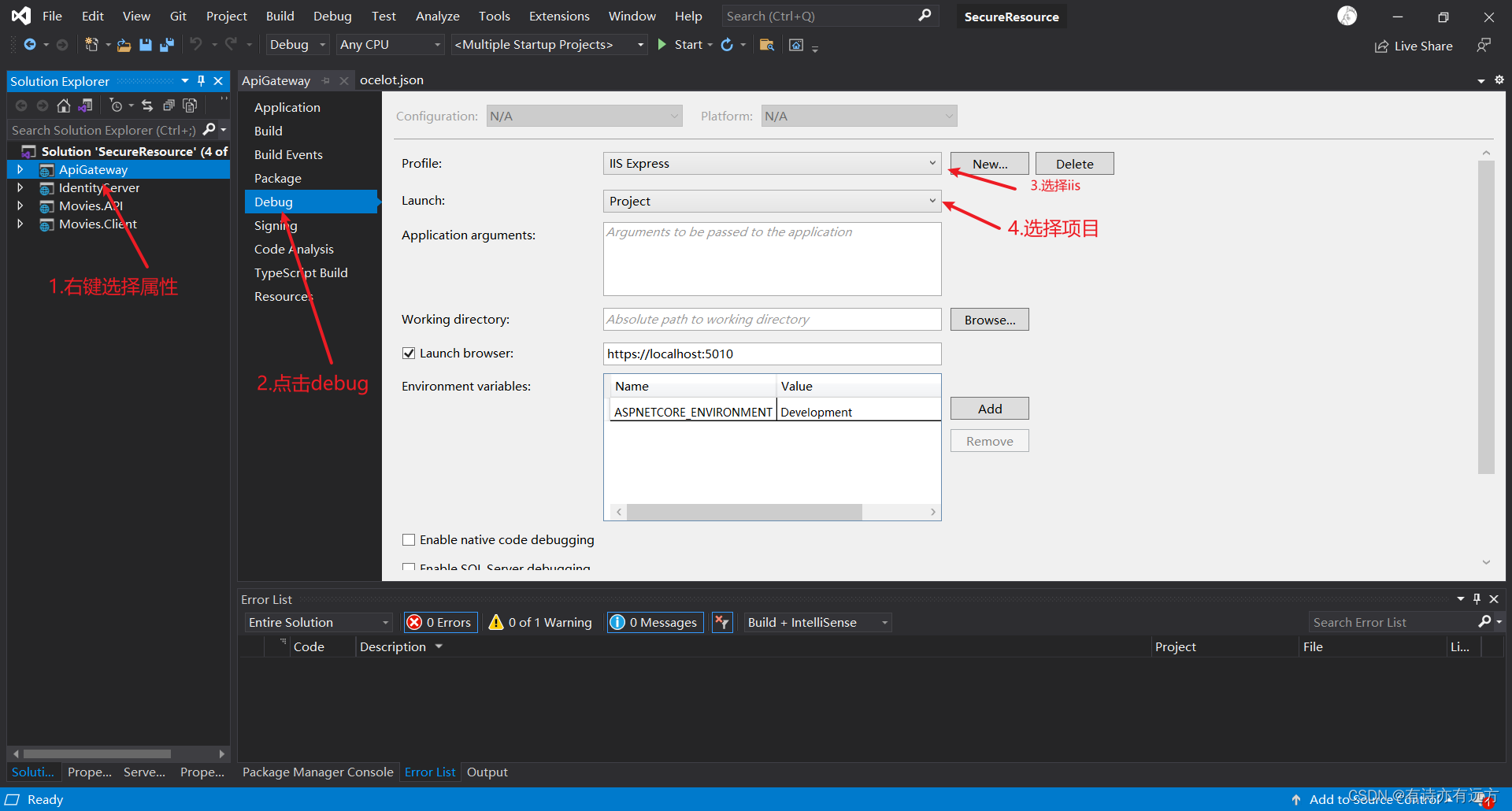The height and width of the screenshot is (811, 1512).
Task: Click the feedback icon near Live Share
Action: tap(1484, 46)
